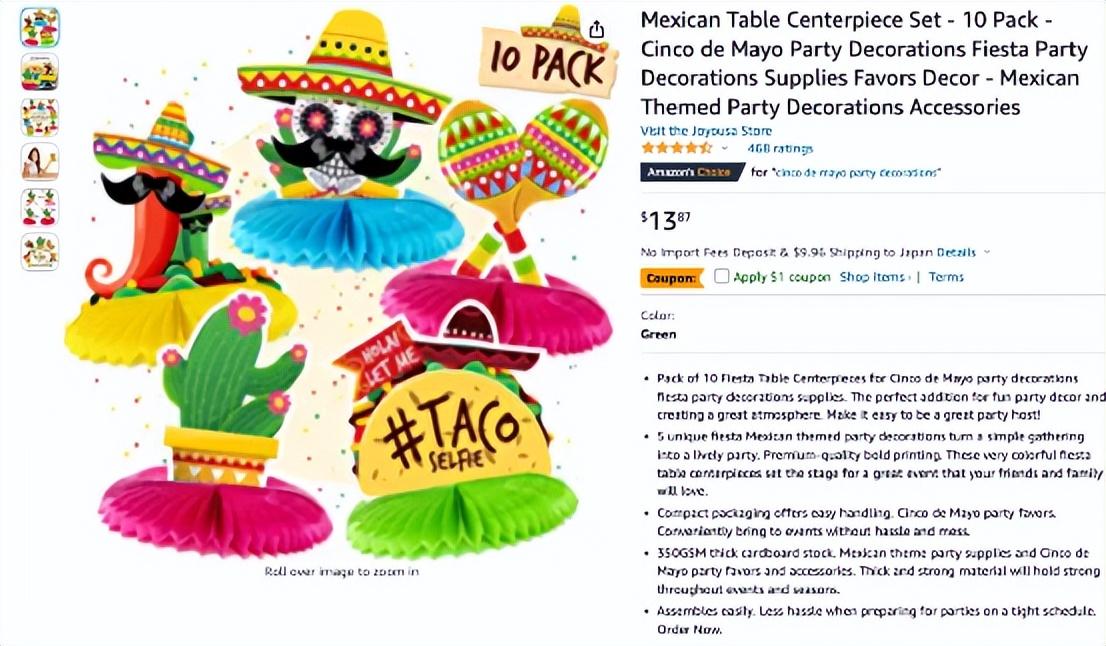
Task: Click the share icon on product image
Action: (x=597, y=29)
